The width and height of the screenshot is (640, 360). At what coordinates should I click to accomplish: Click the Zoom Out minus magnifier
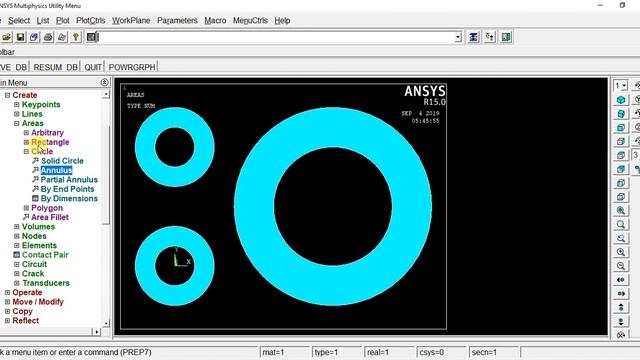(621, 266)
